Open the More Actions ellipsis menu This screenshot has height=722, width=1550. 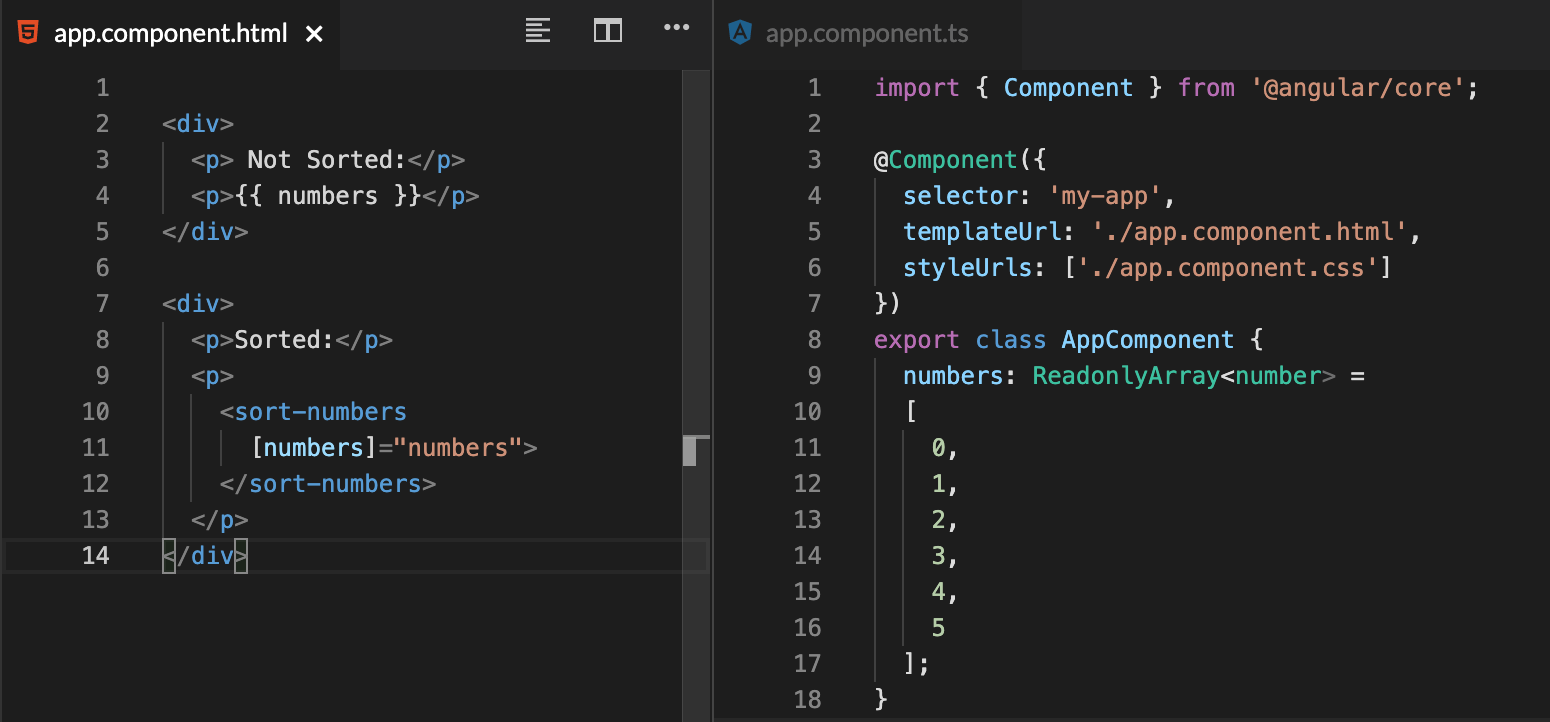click(x=677, y=28)
